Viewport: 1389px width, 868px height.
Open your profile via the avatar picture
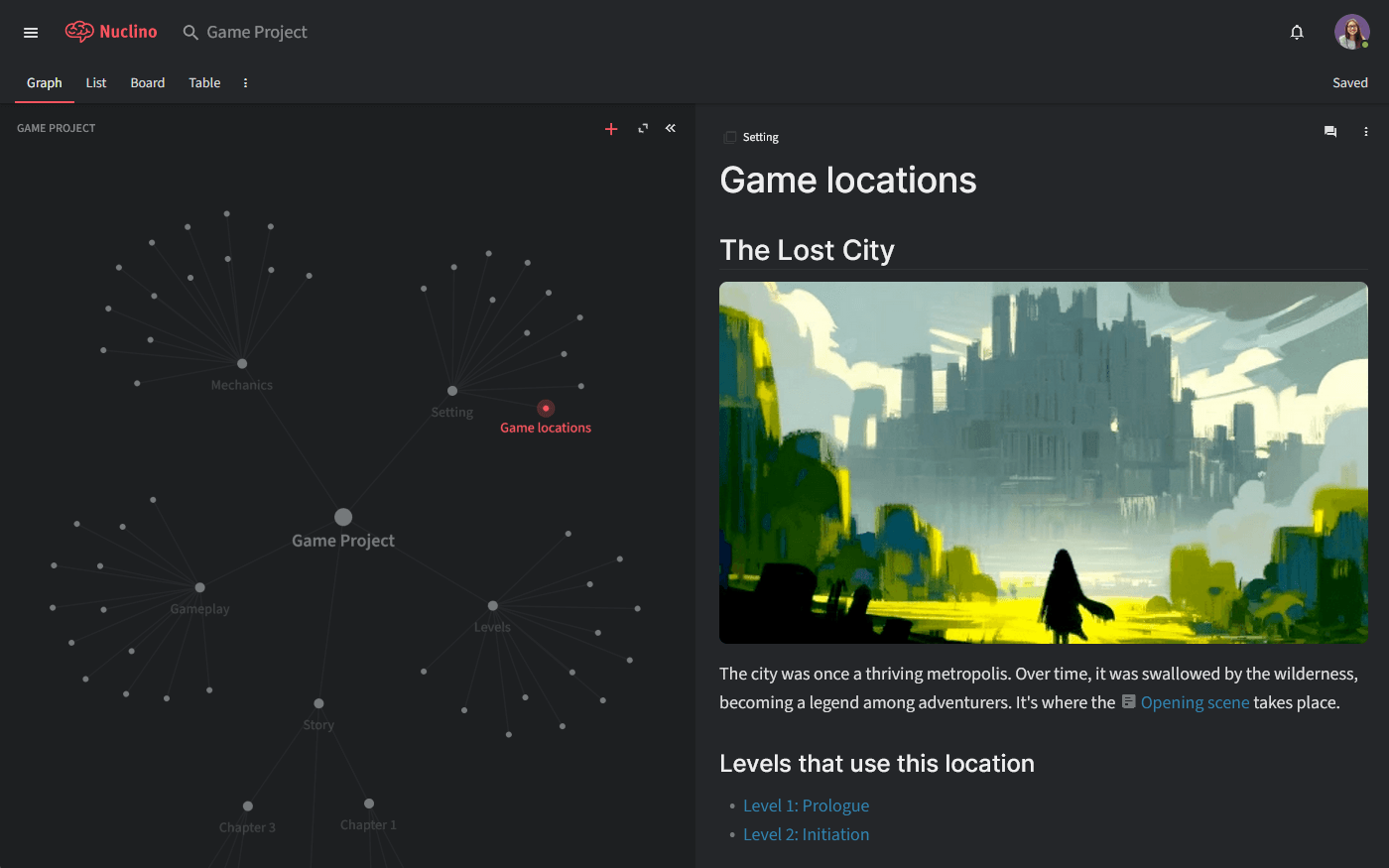pyautogui.click(x=1351, y=31)
